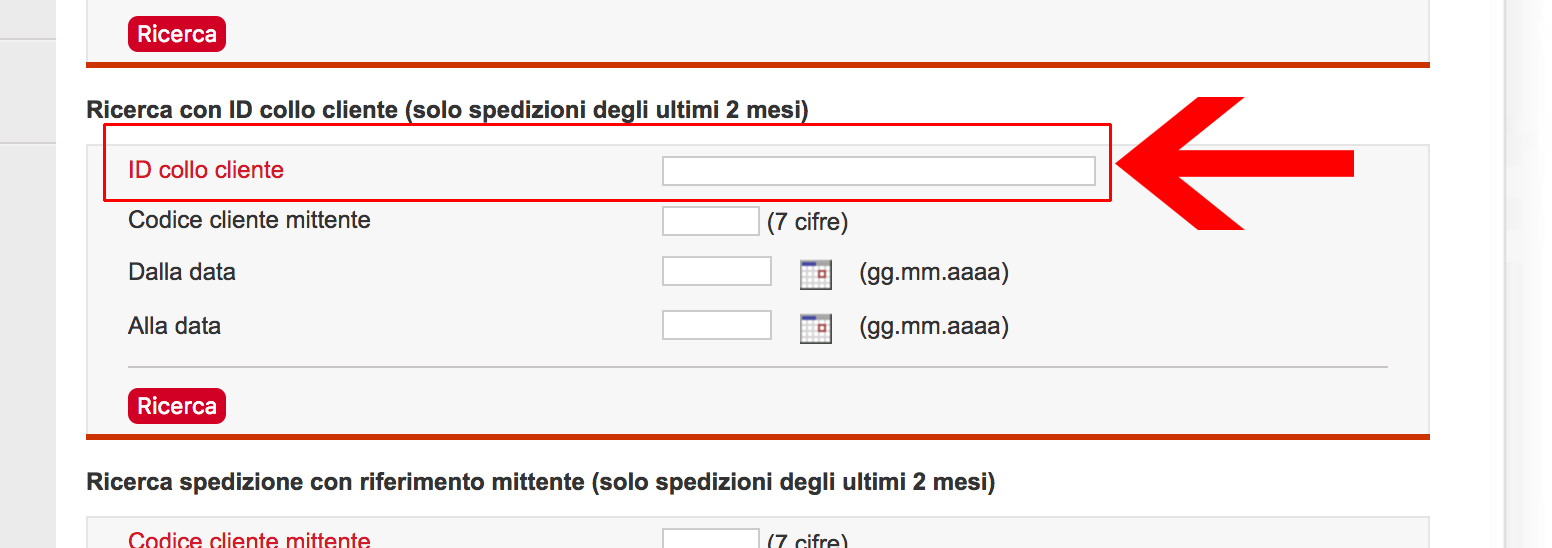Focus the ID collo cliente text field
Screen dimensions: 1552x548
coord(878,171)
